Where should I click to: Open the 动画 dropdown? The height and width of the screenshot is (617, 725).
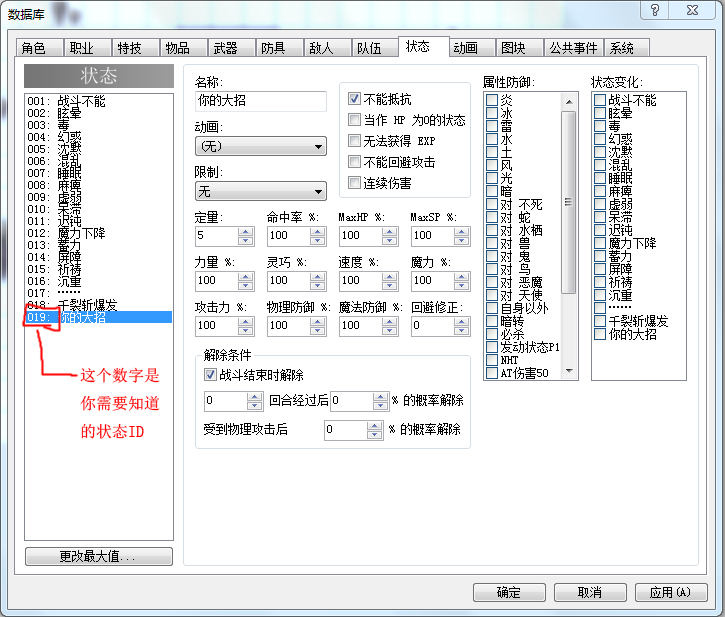point(261,146)
